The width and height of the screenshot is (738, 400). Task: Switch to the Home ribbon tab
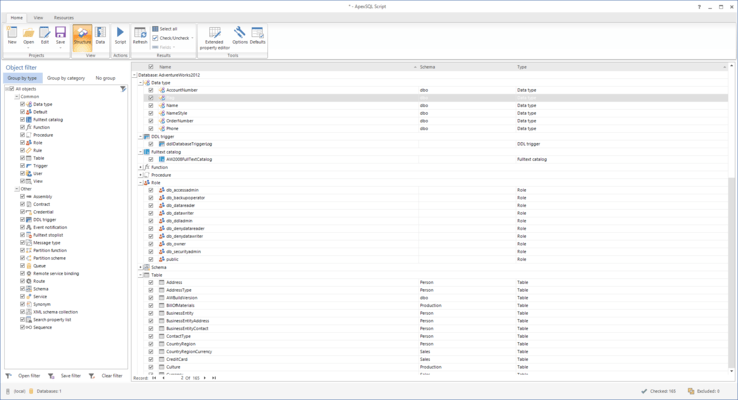[16, 18]
